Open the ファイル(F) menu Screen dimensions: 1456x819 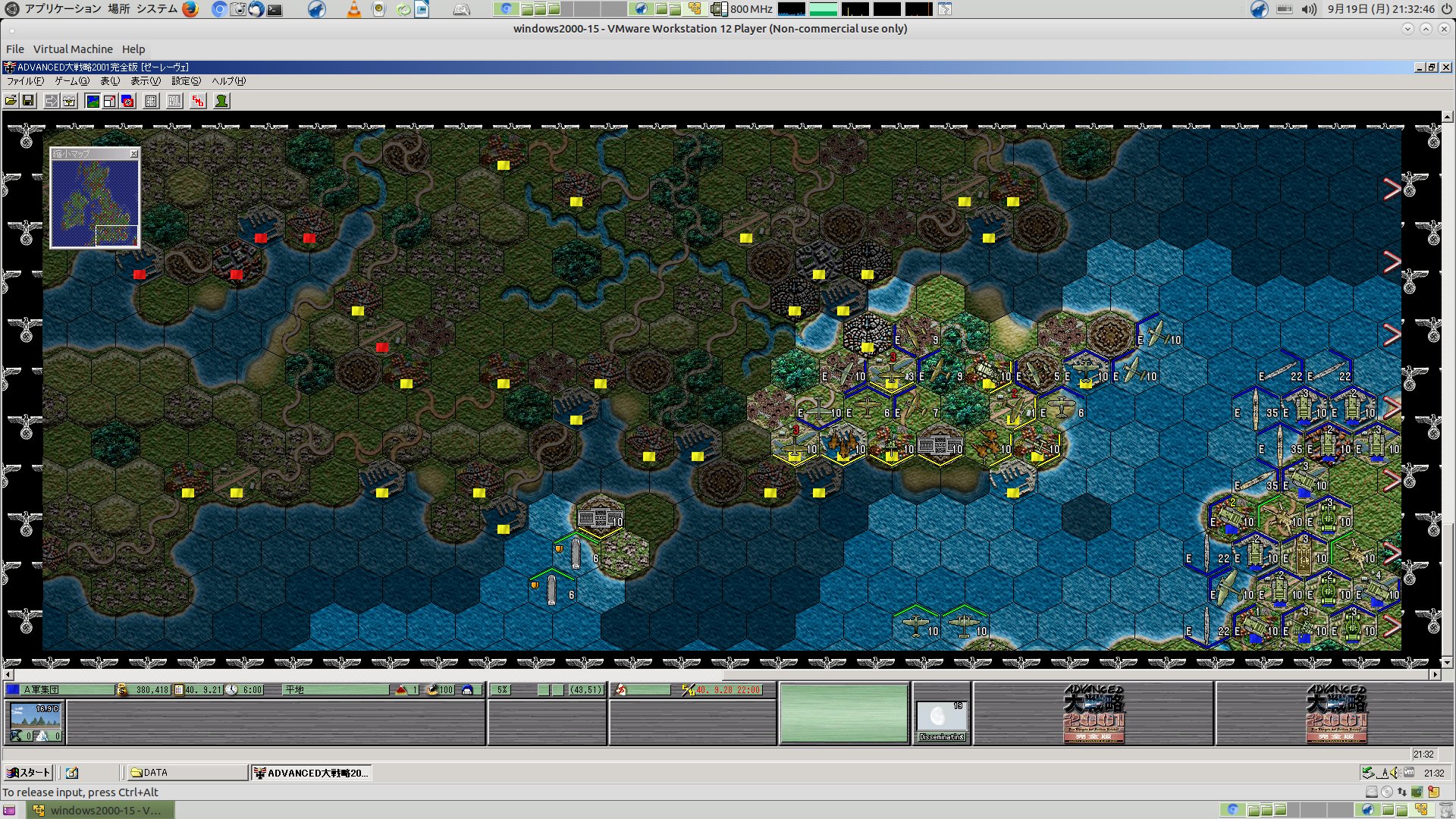click(25, 81)
